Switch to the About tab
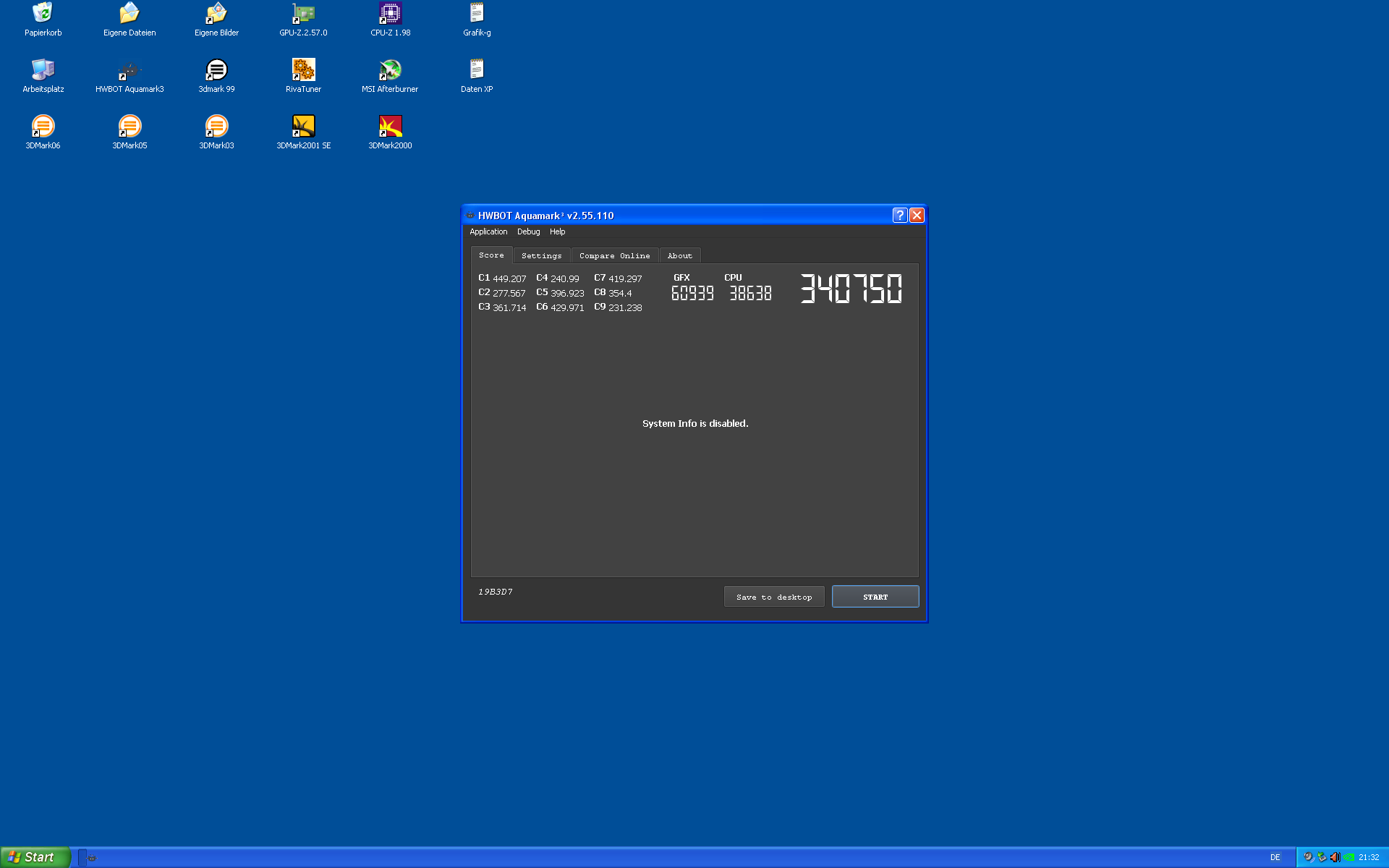The height and width of the screenshot is (868, 1389). [679, 256]
